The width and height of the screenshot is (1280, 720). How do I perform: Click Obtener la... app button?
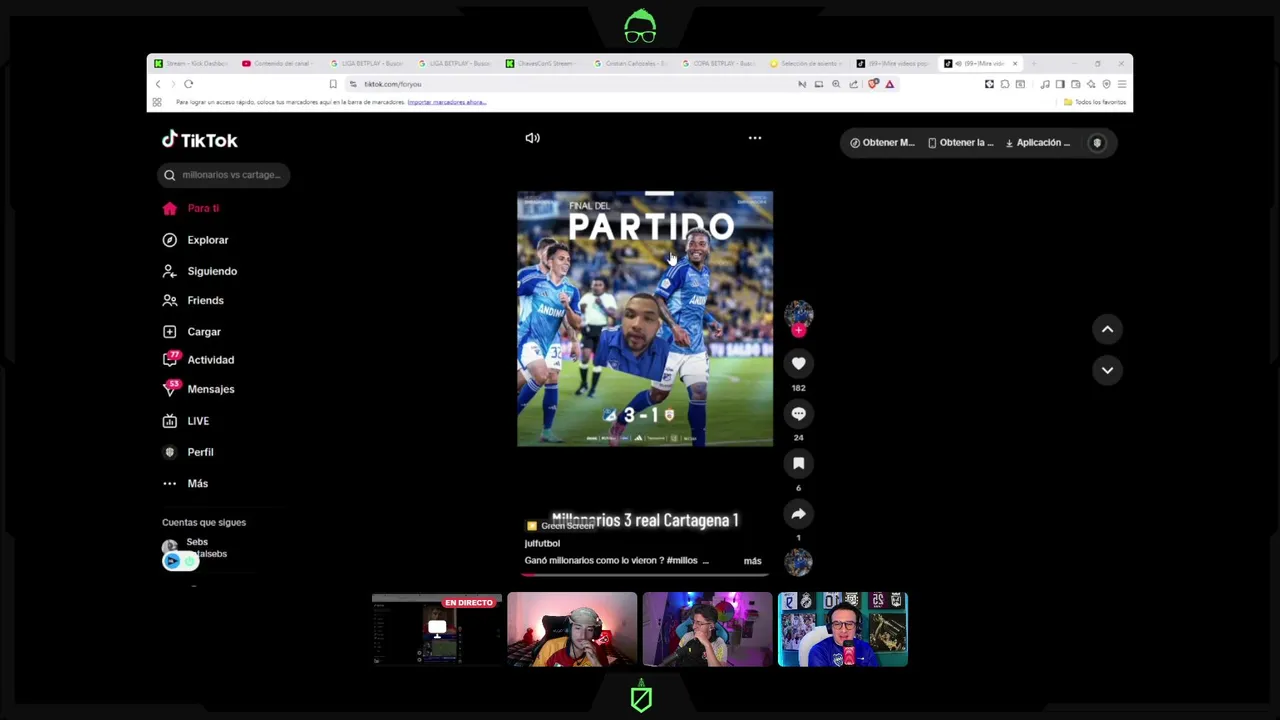click(x=961, y=143)
